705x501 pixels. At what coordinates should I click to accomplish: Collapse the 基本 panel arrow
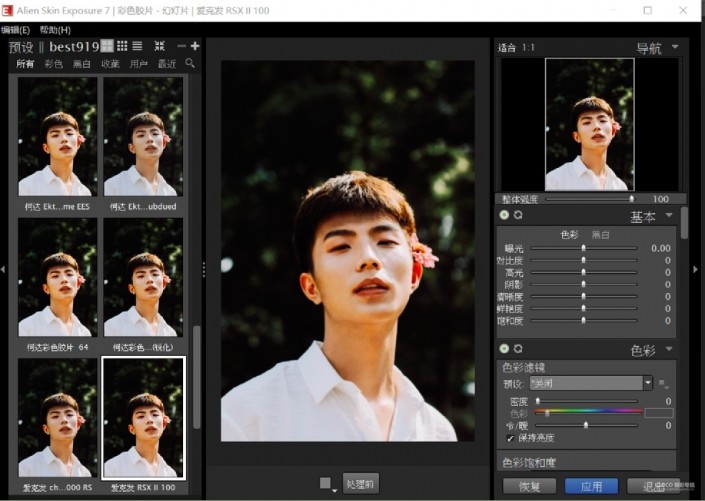coord(669,215)
